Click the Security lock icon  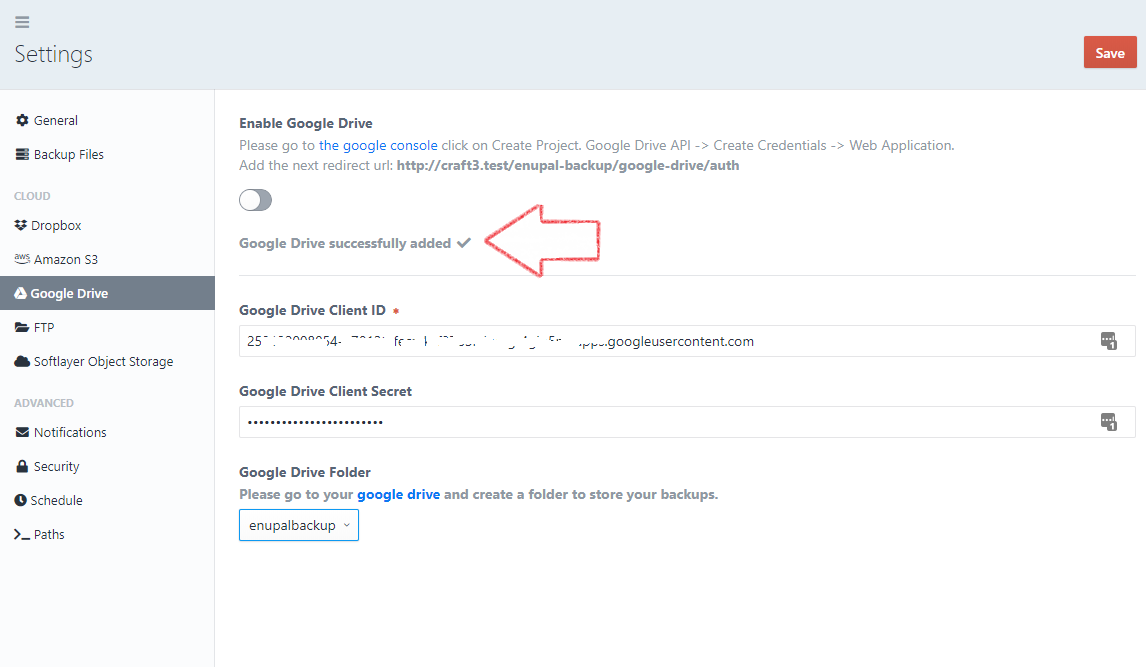tap(23, 466)
